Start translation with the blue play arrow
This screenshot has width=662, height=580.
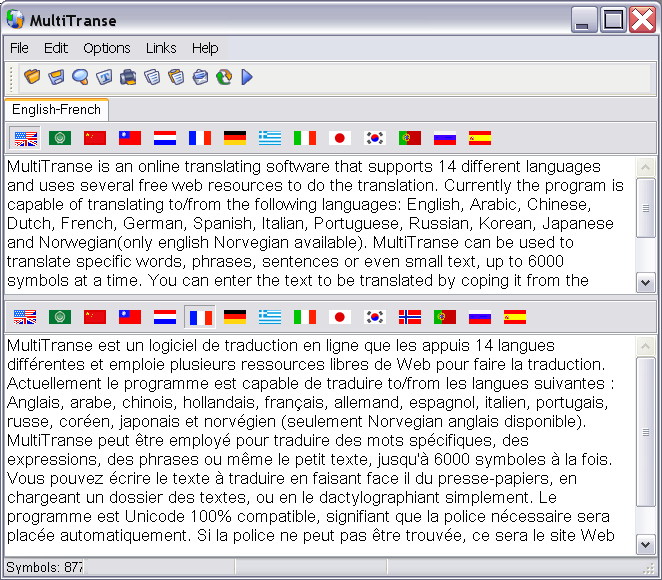tap(247, 77)
